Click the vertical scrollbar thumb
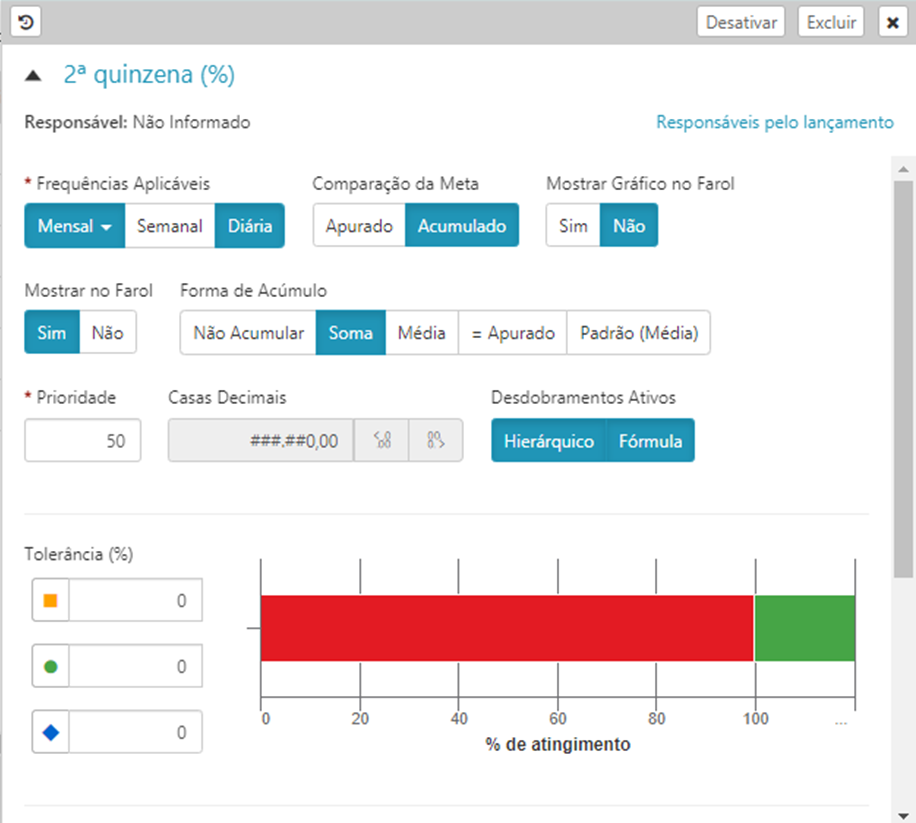916x823 pixels. click(904, 380)
